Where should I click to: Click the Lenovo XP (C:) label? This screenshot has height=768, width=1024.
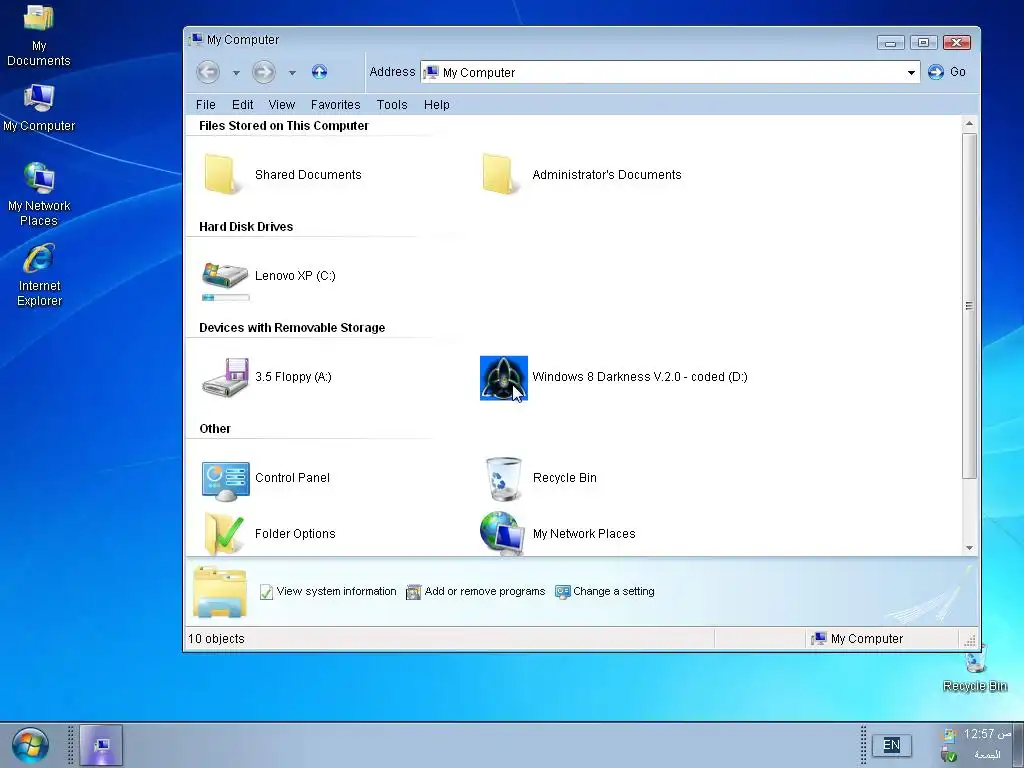[295, 276]
